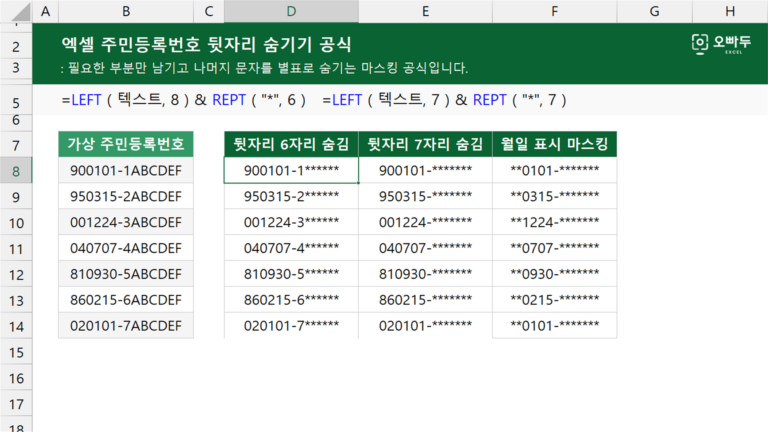768x432 pixels.
Task: Select cell 950315-2******
Action: [291, 196]
